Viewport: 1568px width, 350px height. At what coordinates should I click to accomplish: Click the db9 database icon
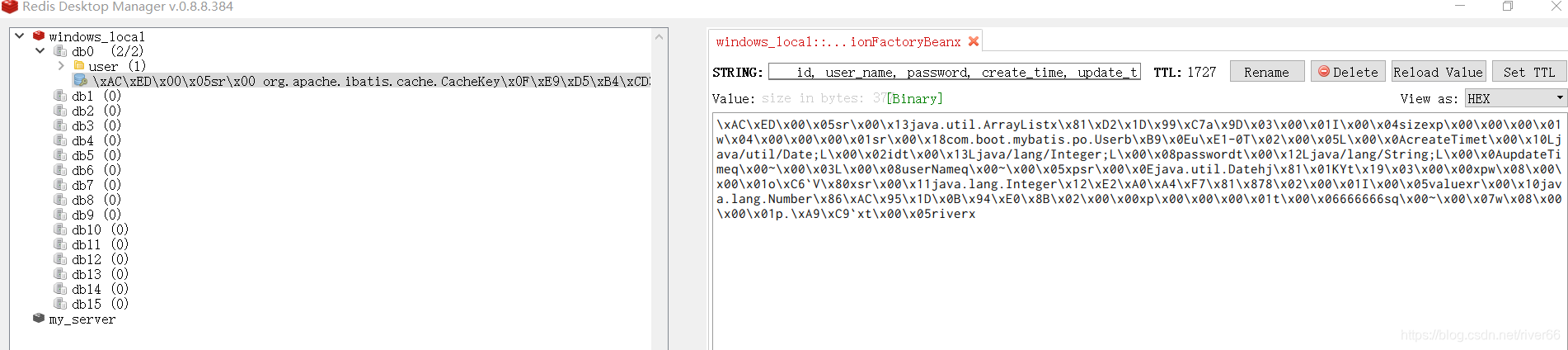click(59, 215)
